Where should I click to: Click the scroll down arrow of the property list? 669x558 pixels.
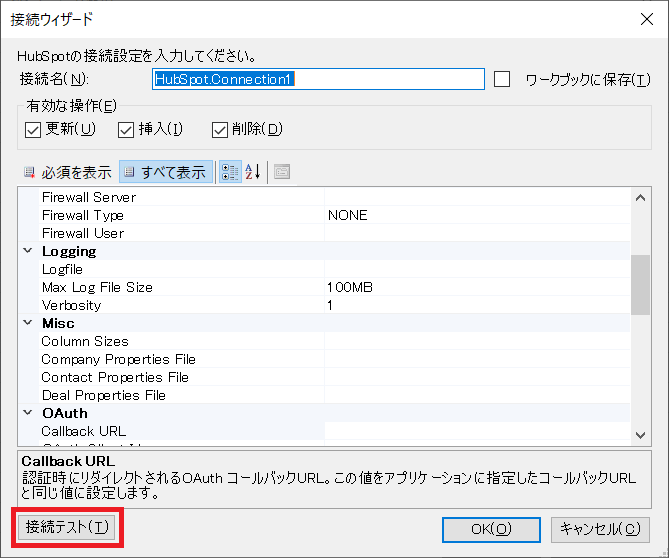(640, 435)
